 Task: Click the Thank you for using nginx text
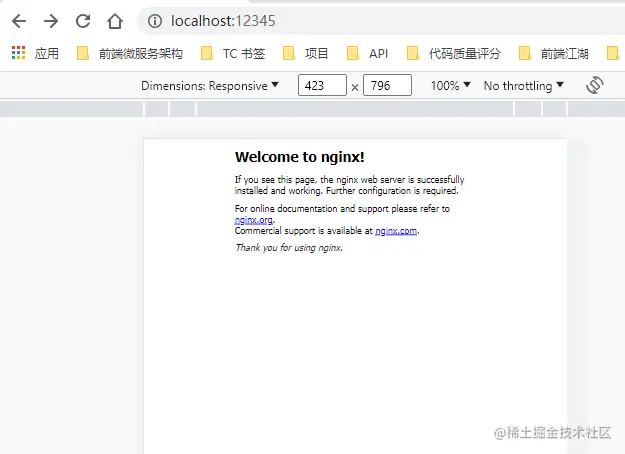[289, 248]
